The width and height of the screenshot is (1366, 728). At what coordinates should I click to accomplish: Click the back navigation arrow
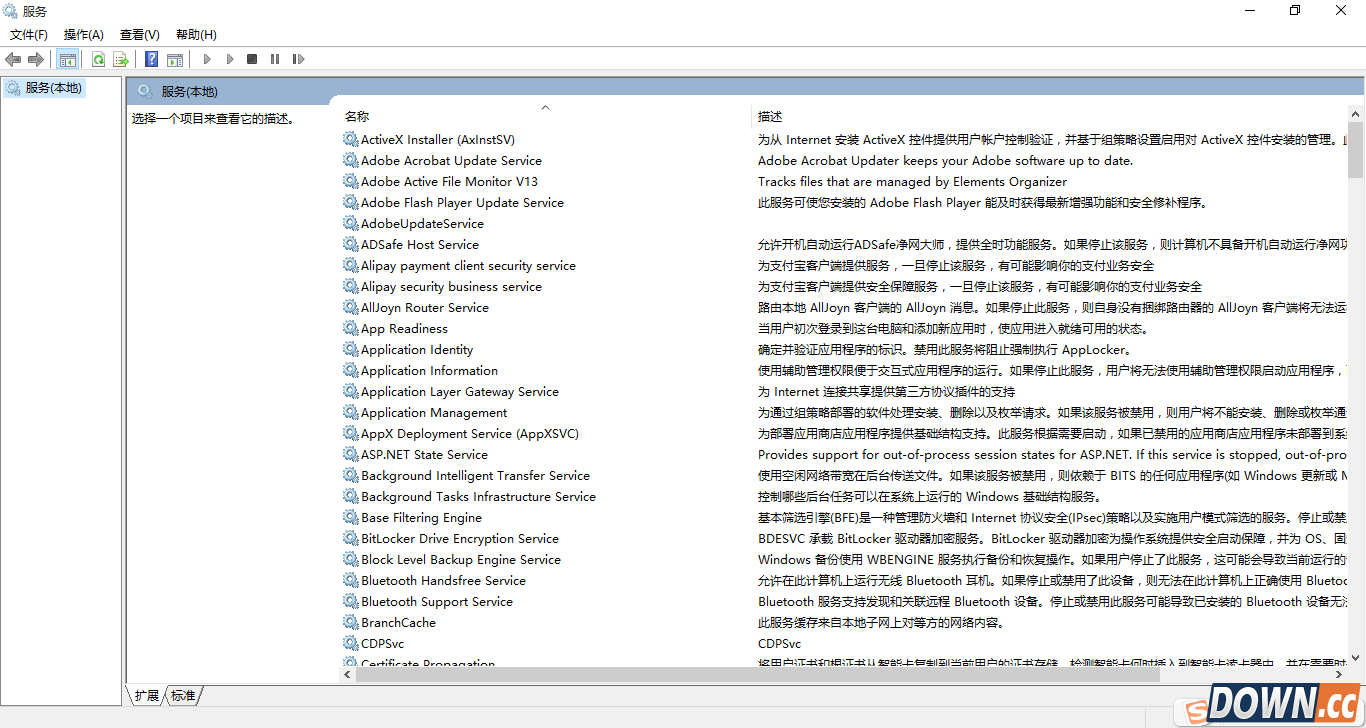coord(12,59)
